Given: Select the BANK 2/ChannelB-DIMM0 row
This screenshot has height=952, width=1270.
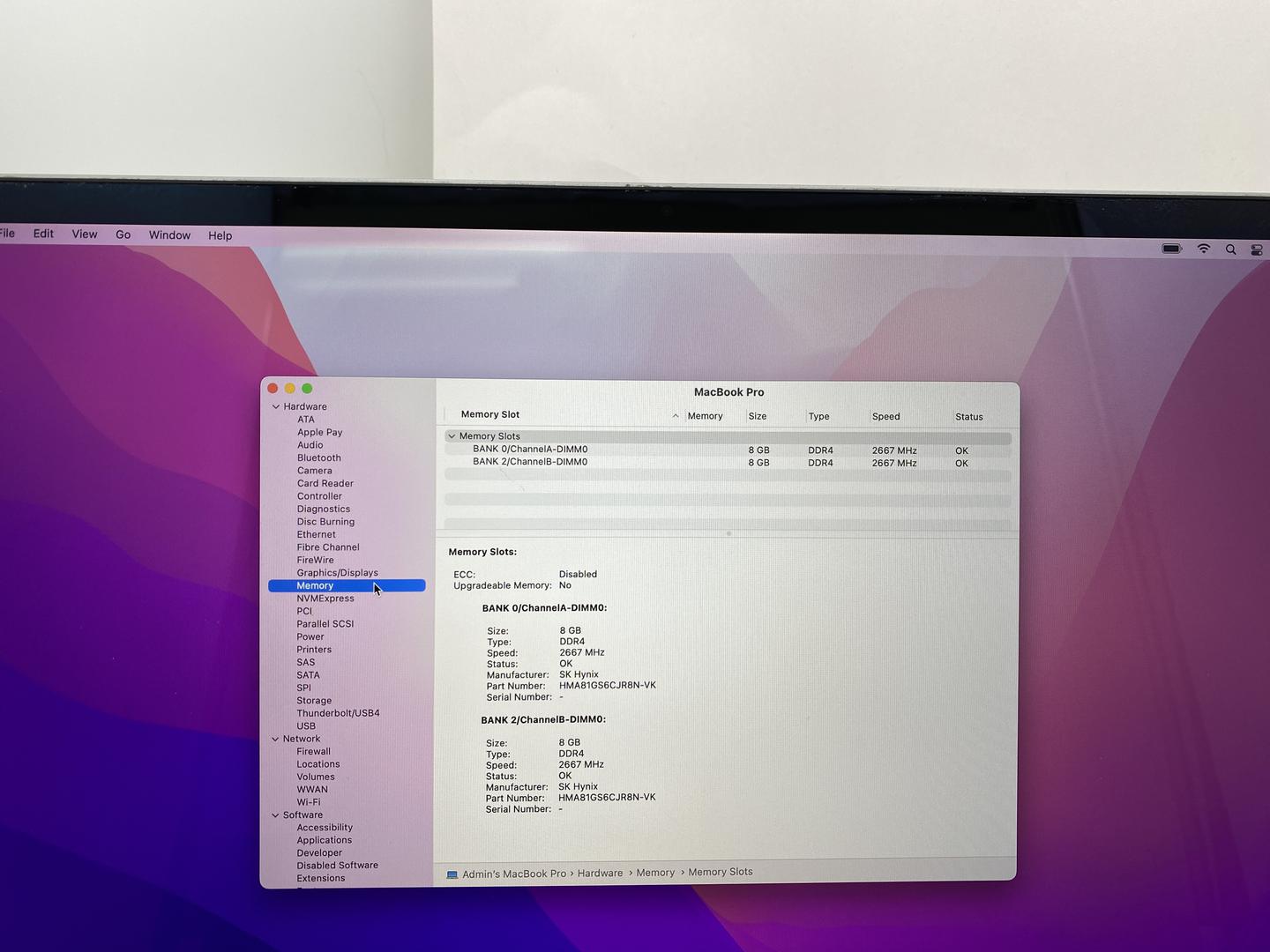Looking at the screenshot, I should tap(728, 462).
